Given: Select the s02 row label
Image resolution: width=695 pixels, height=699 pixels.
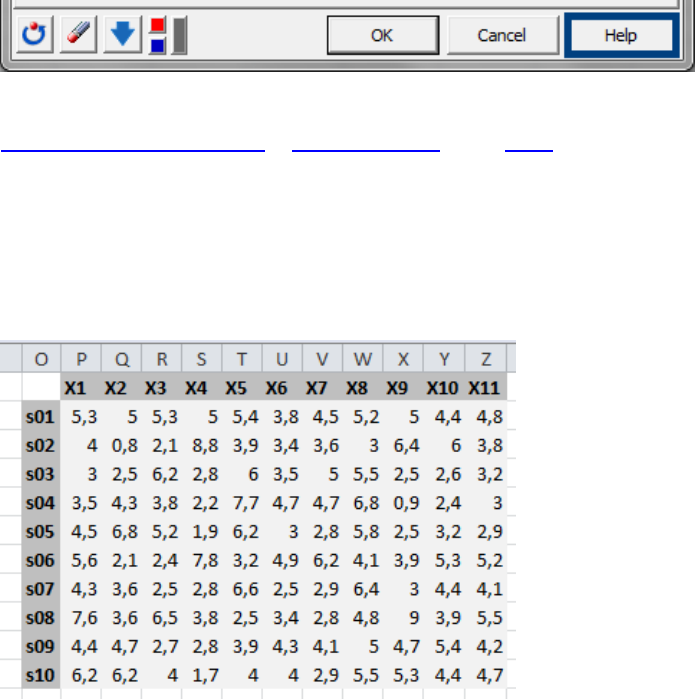Looking at the screenshot, I should point(41,445).
